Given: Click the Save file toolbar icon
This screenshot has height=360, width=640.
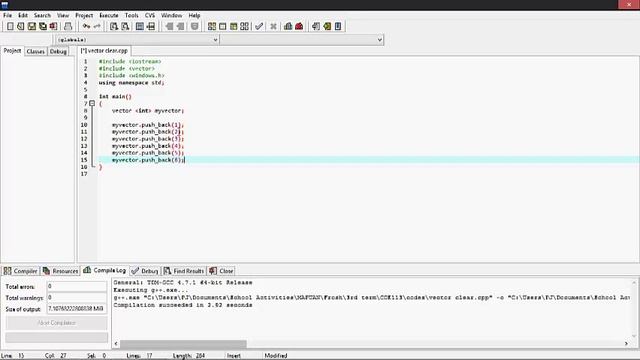Looking at the screenshot, I should pyautogui.click(x=32, y=27).
